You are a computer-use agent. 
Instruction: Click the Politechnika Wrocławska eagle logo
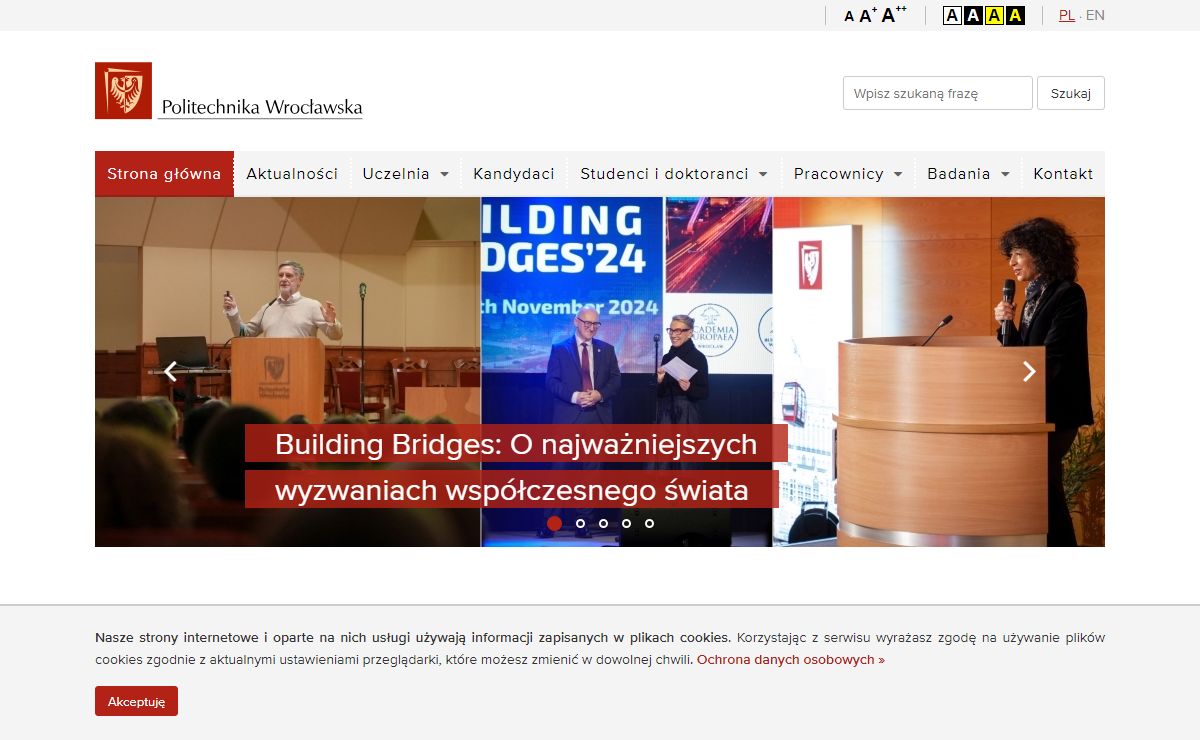point(123,90)
